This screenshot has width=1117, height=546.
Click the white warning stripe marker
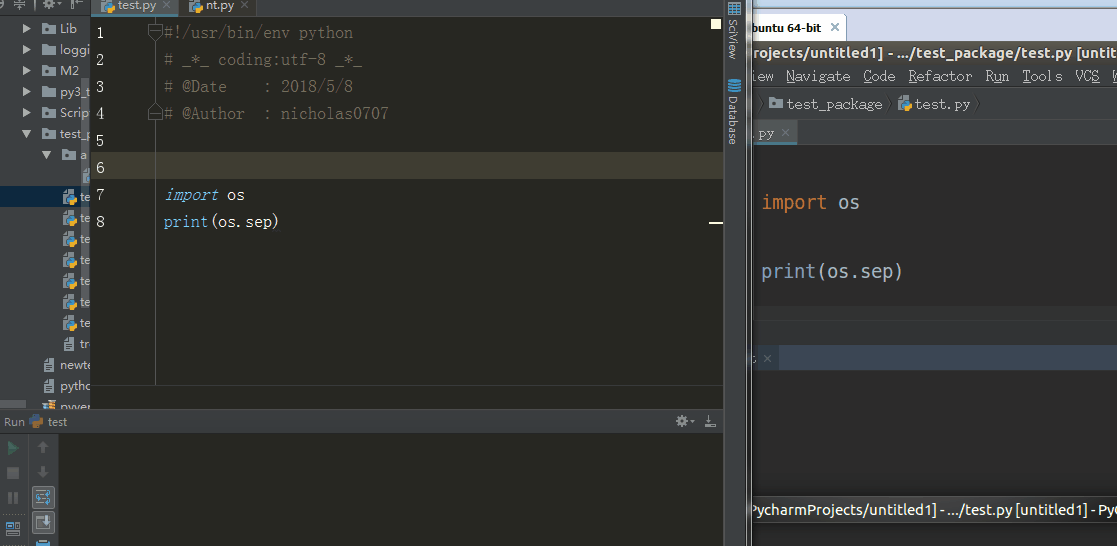pyautogui.click(x=716, y=223)
